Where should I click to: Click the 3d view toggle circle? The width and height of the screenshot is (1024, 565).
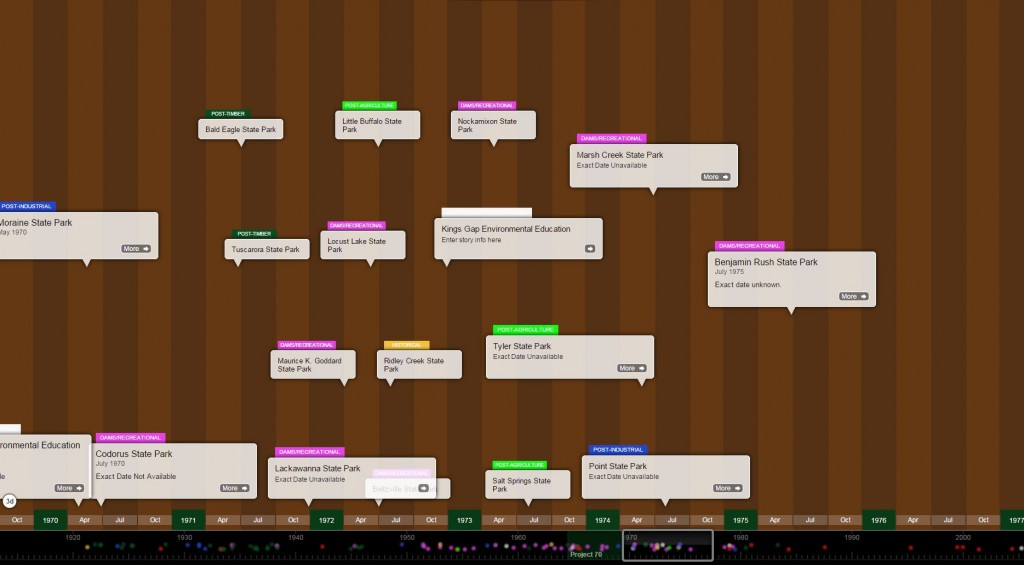(9, 501)
